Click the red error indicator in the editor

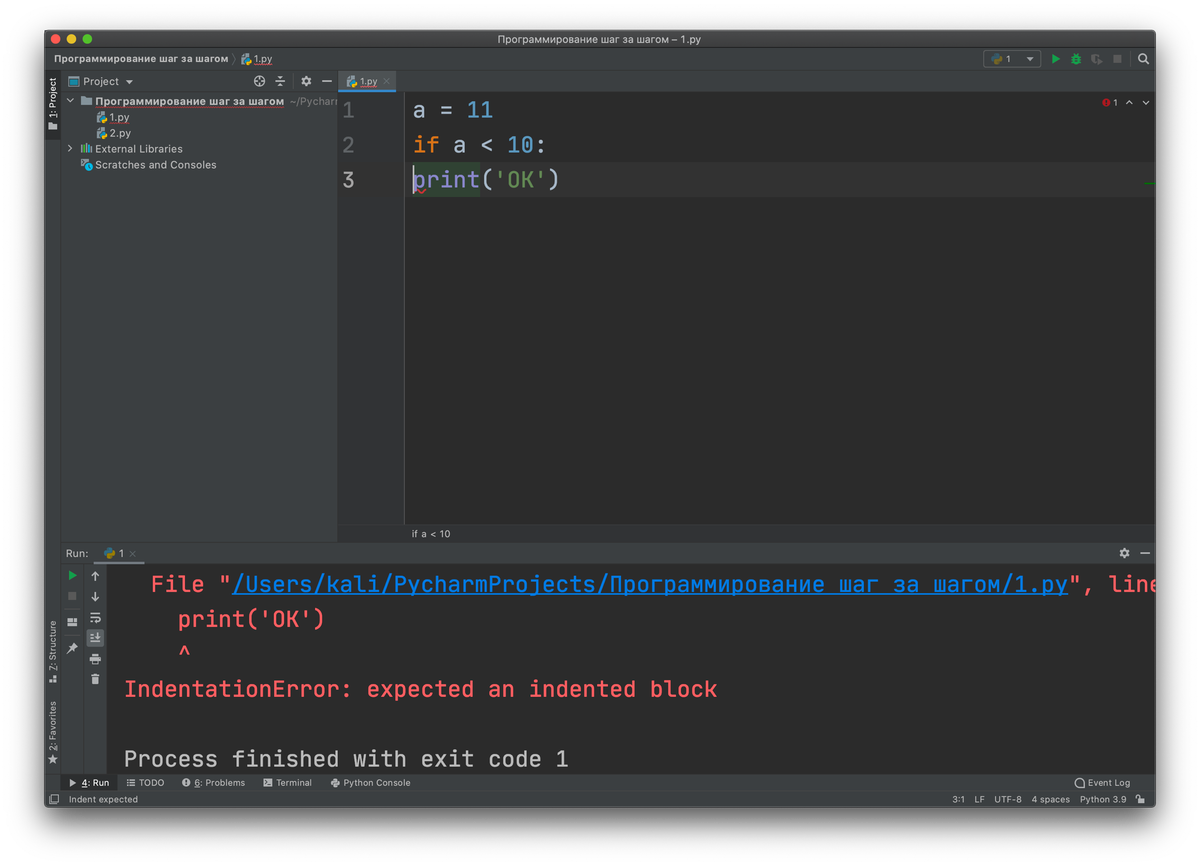point(1110,102)
